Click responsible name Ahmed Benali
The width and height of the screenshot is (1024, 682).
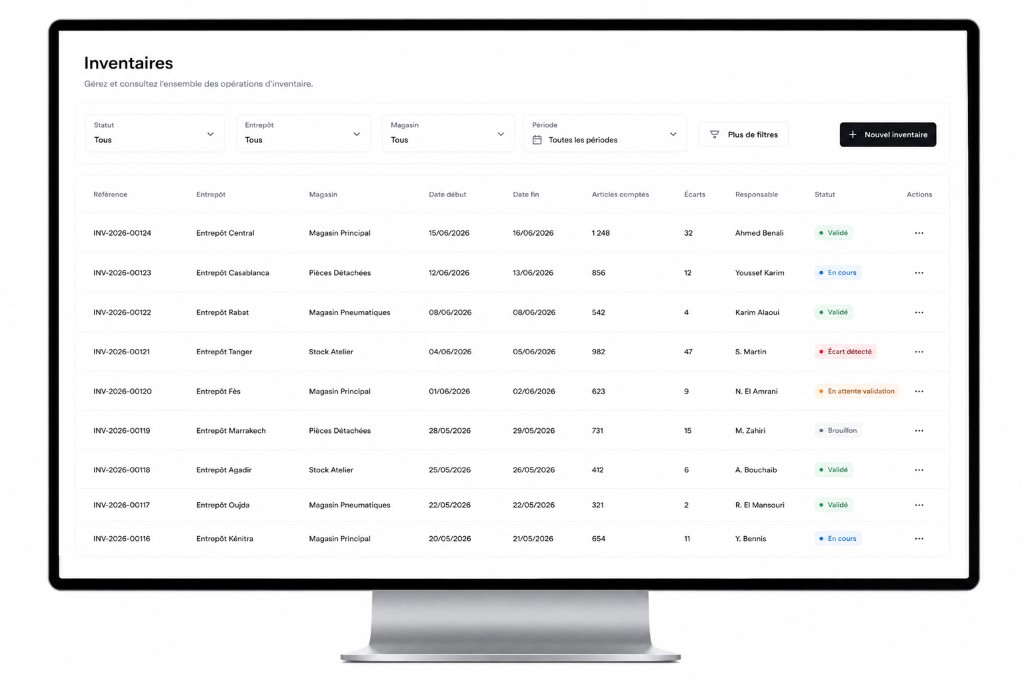[759, 233]
